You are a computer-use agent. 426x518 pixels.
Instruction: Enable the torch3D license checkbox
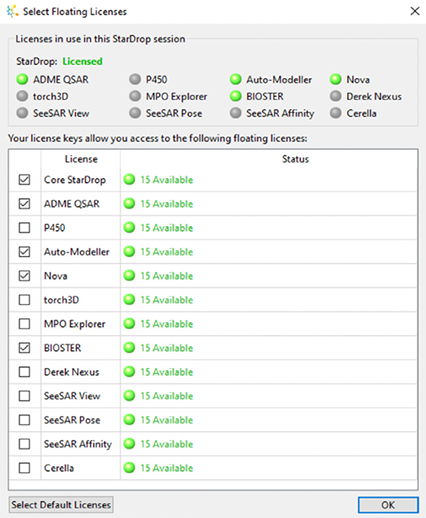point(24,300)
